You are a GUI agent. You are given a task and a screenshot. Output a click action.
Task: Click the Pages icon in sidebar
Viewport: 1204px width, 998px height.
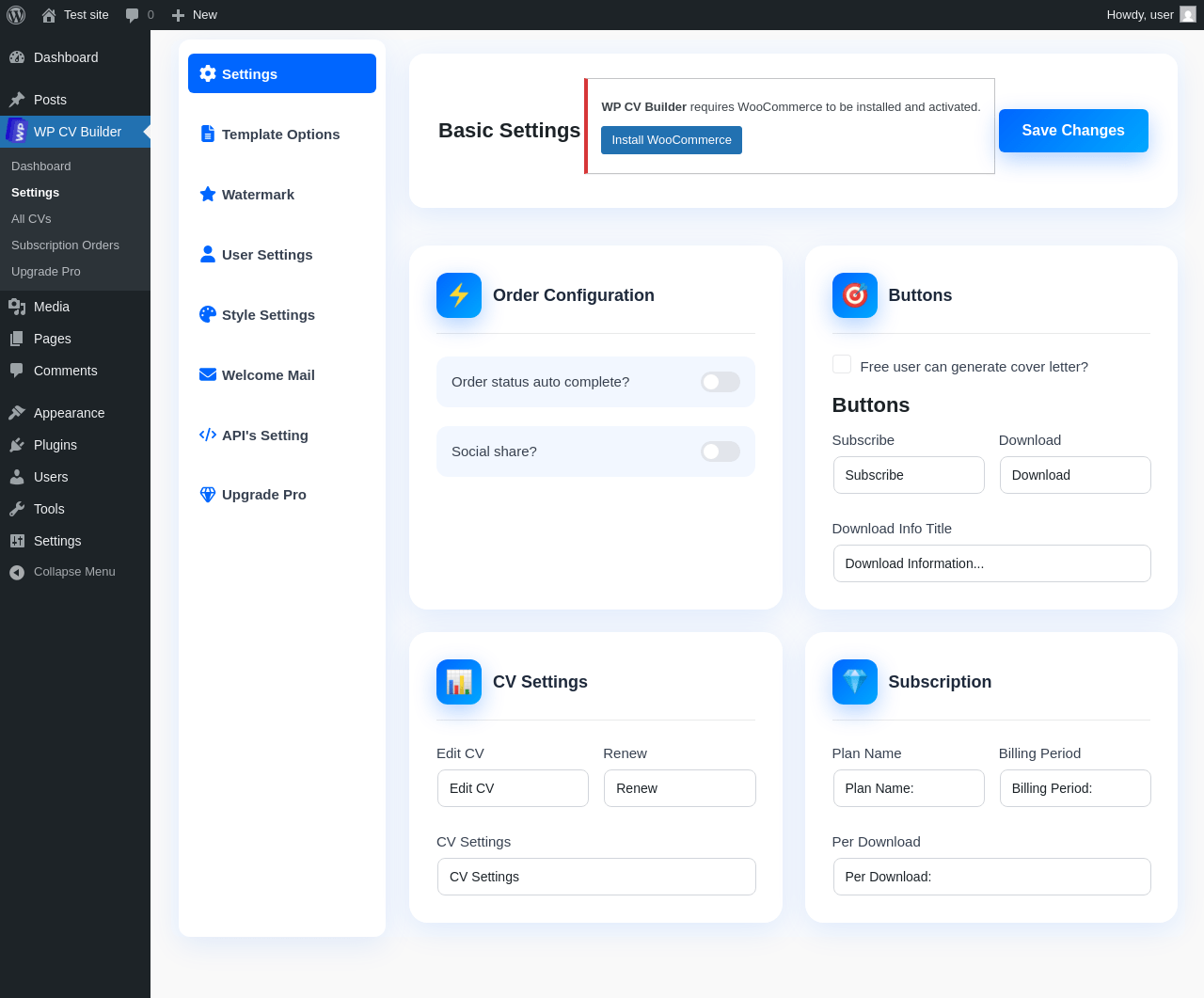(17, 339)
